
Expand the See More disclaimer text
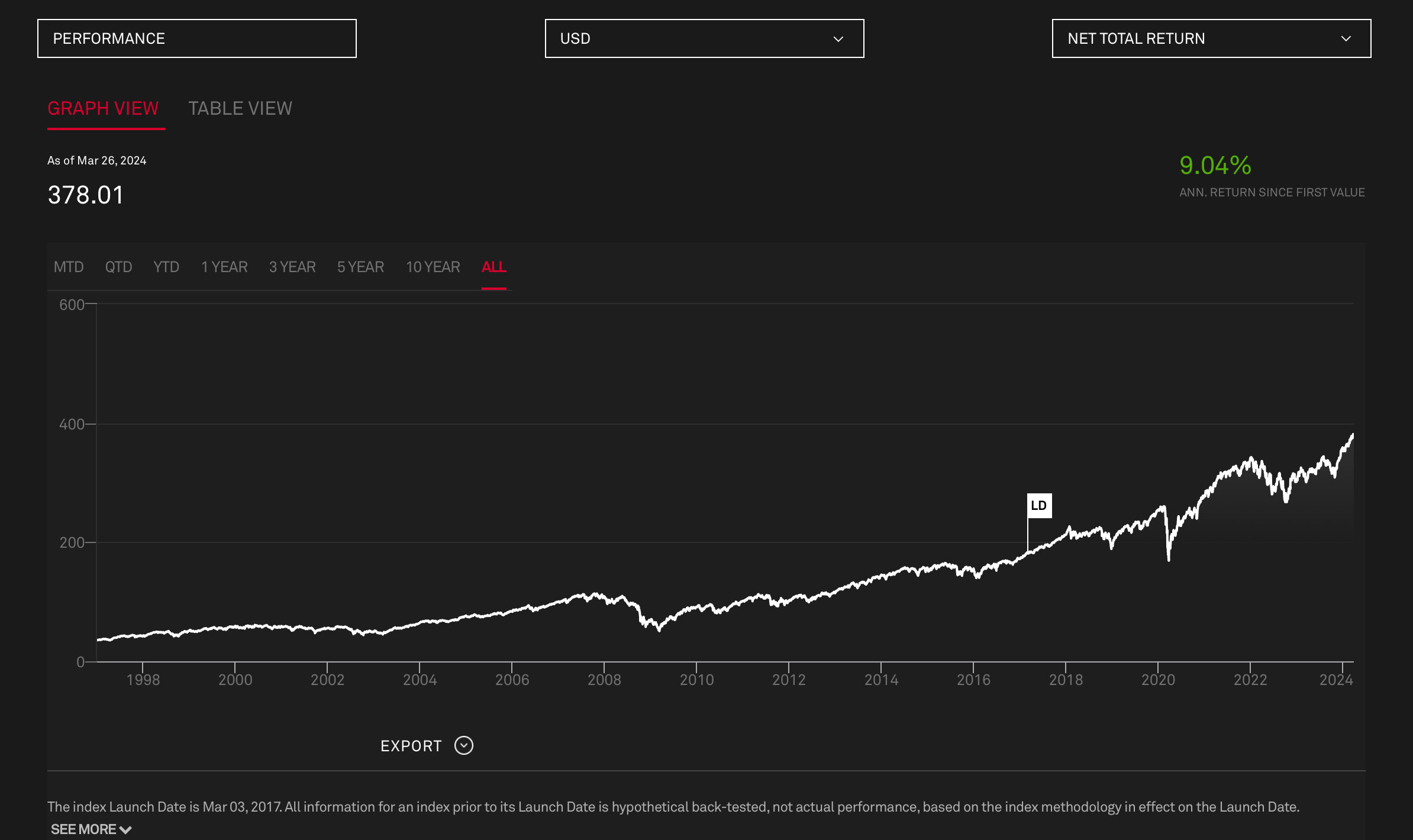pos(83,829)
